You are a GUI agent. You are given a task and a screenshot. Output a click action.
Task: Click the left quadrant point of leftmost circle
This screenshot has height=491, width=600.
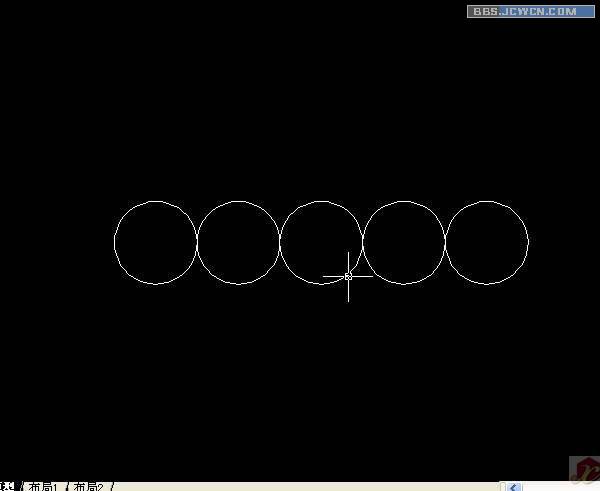click(114, 242)
